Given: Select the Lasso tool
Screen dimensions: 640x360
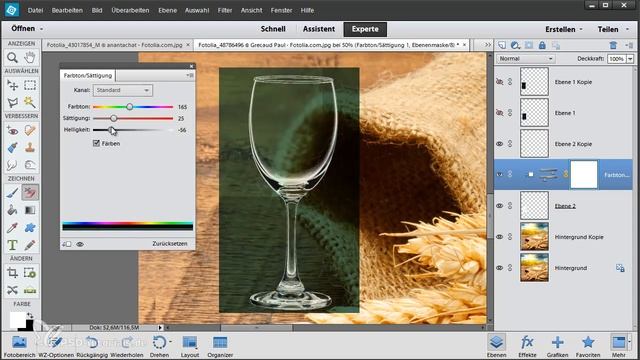Looking at the screenshot, I should (12, 102).
